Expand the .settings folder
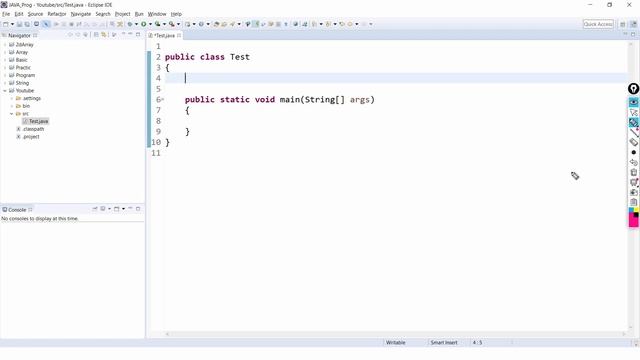Viewport: 640px width, 360px height. (x=11, y=98)
